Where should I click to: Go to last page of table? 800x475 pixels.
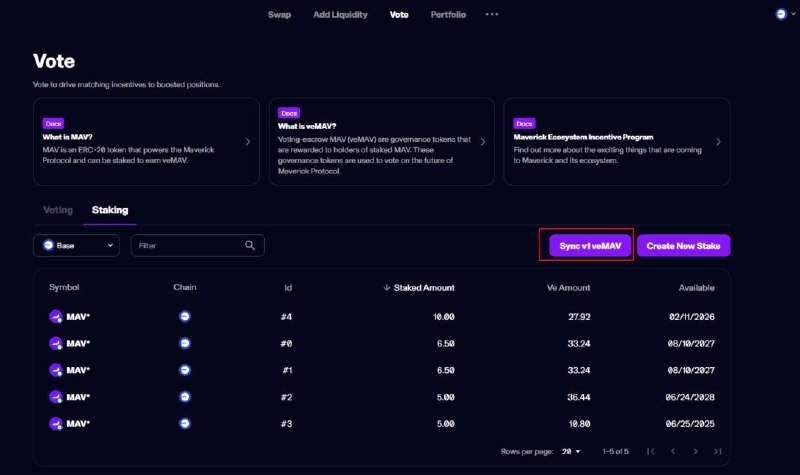pos(718,451)
